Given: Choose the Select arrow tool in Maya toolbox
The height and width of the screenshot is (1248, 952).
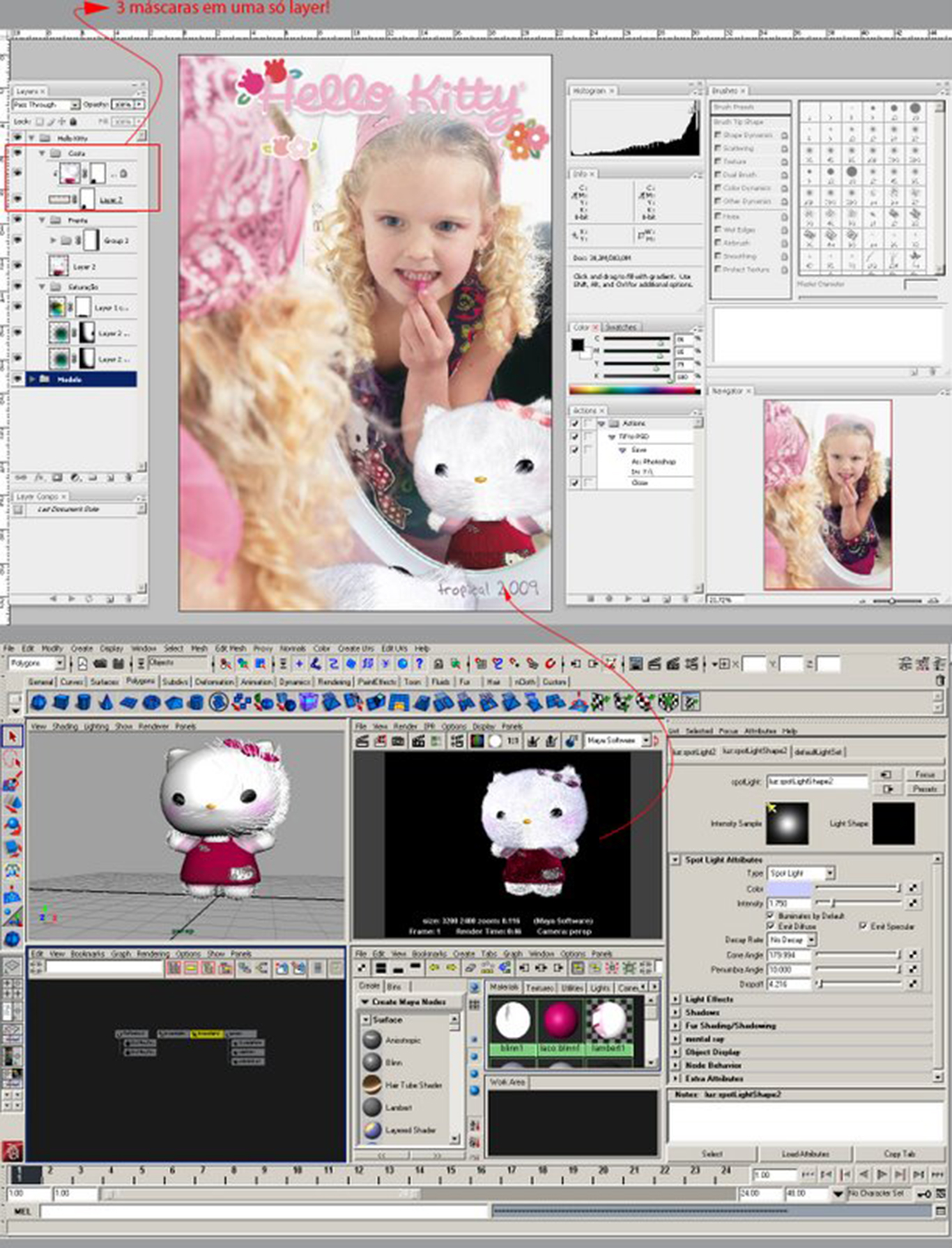Looking at the screenshot, I should pos(13,737).
